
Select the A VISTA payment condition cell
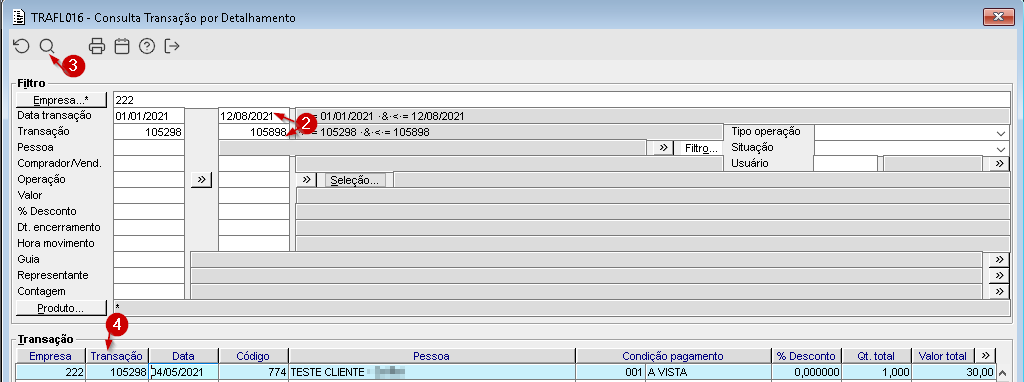point(708,372)
